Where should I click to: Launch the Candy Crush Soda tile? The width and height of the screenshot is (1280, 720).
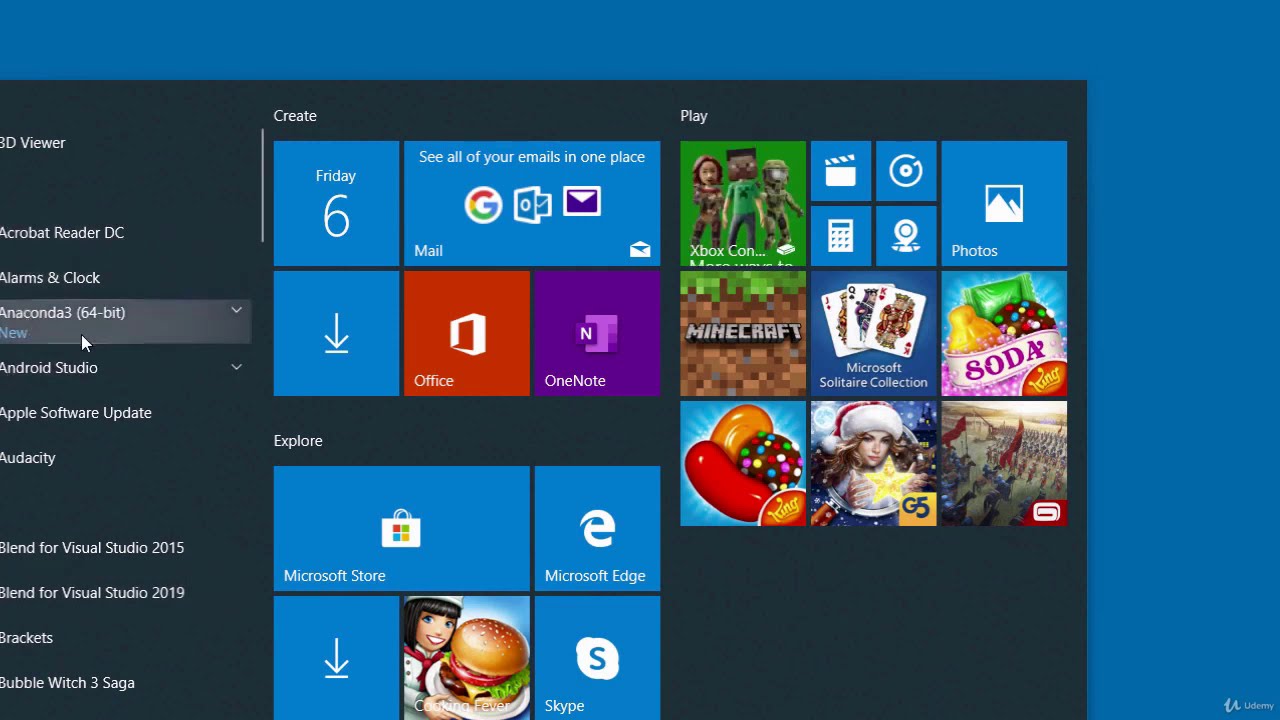pos(1004,333)
